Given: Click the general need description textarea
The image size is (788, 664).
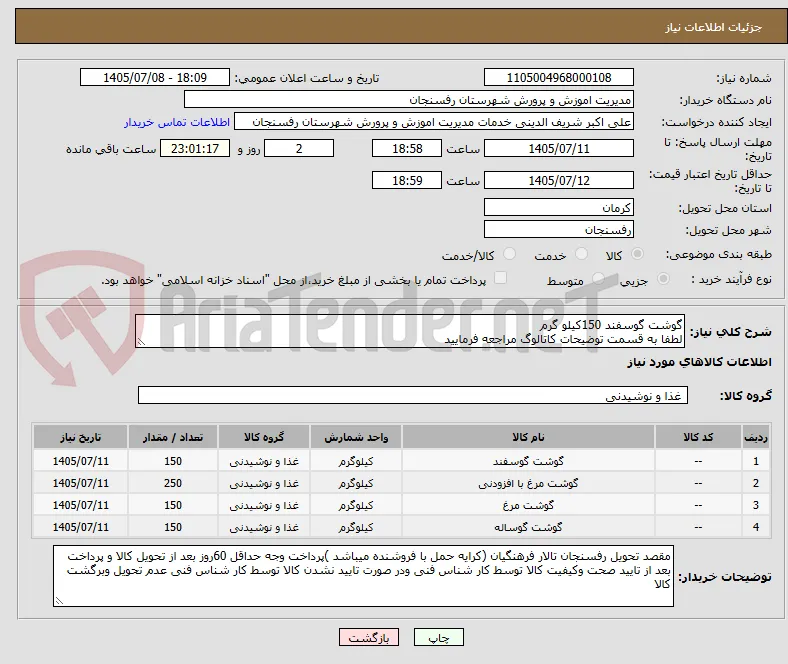Looking at the screenshot, I should pyautogui.click(x=410, y=331).
